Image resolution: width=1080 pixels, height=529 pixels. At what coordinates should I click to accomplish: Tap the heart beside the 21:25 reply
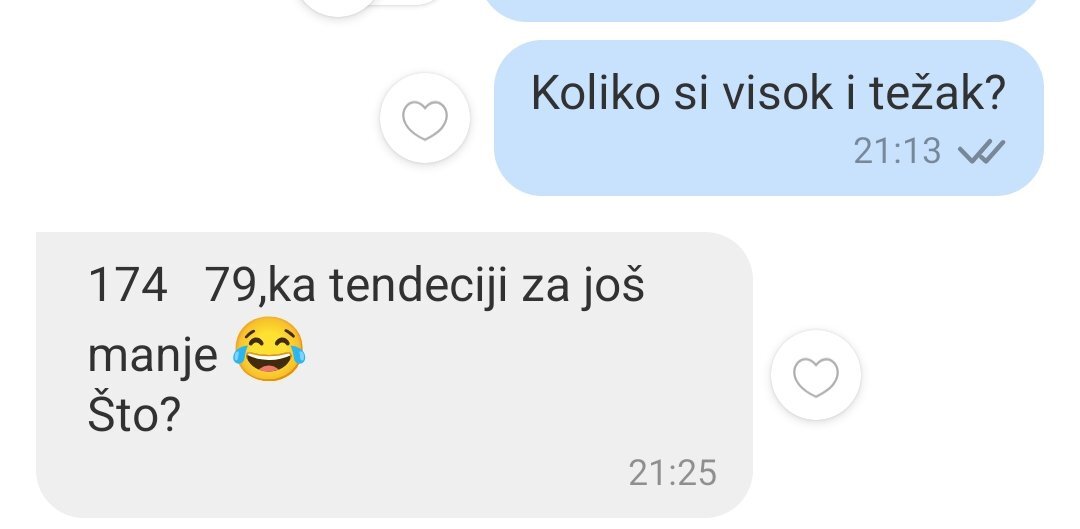[816, 375]
